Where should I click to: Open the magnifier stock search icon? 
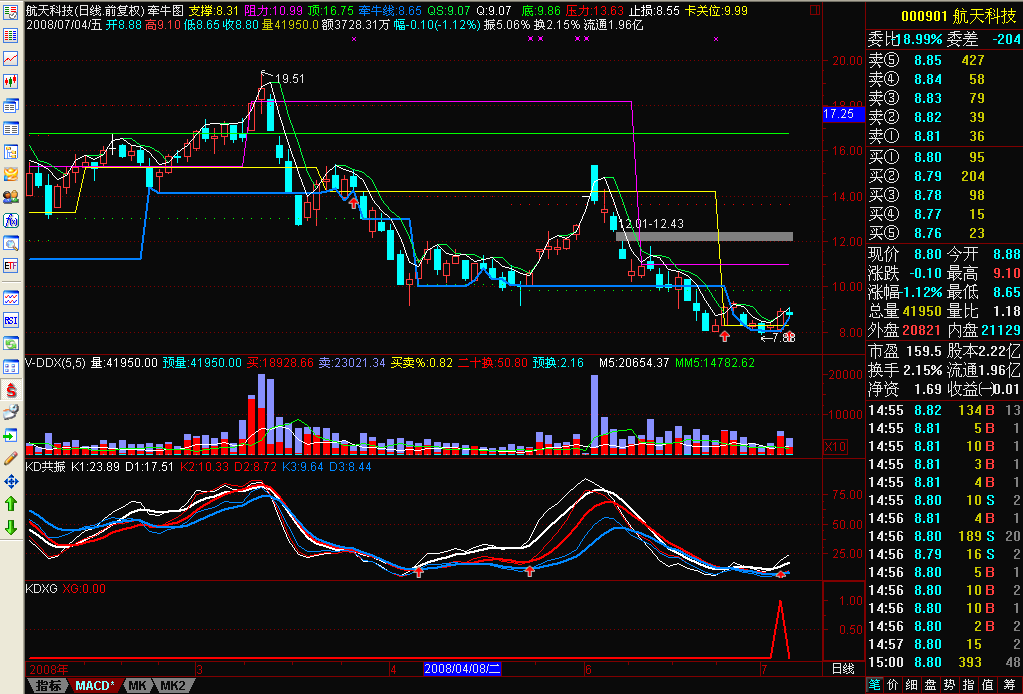pyautogui.click(x=10, y=243)
